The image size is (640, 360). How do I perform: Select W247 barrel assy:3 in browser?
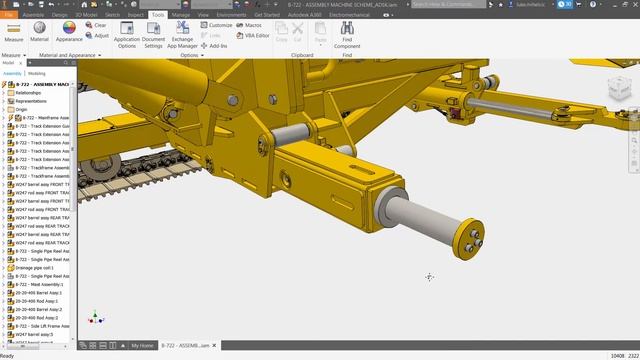point(34,335)
